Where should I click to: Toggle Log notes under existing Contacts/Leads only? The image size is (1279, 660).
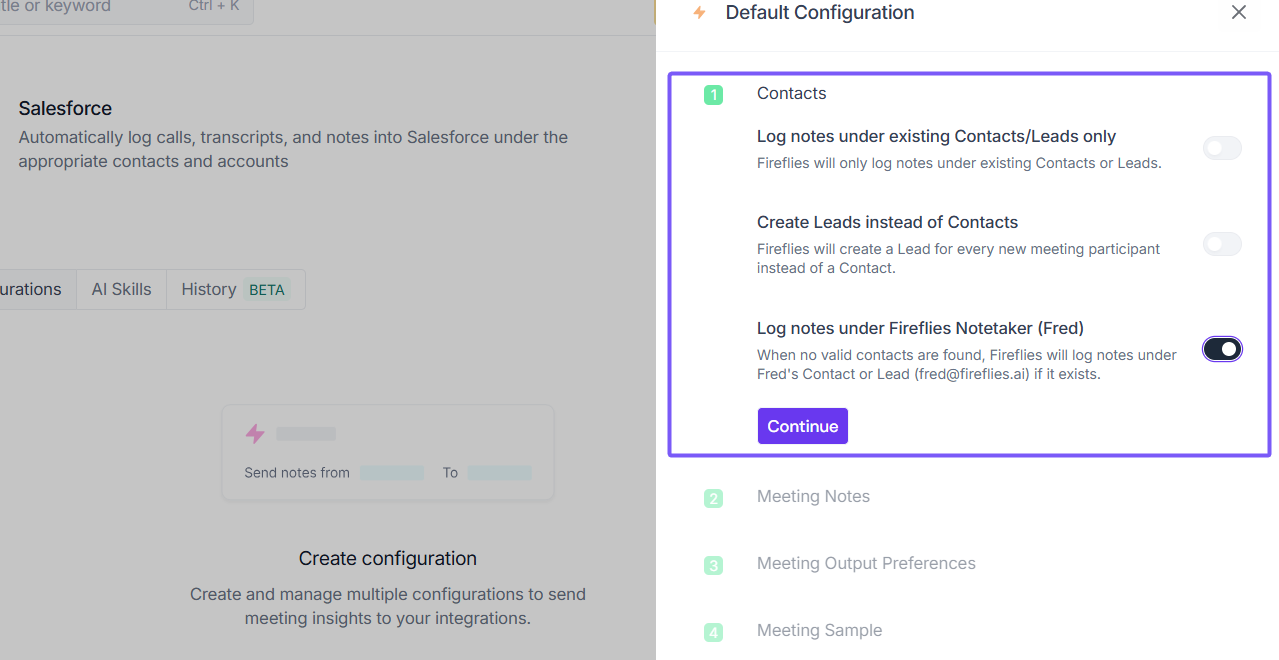(x=1222, y=148)
